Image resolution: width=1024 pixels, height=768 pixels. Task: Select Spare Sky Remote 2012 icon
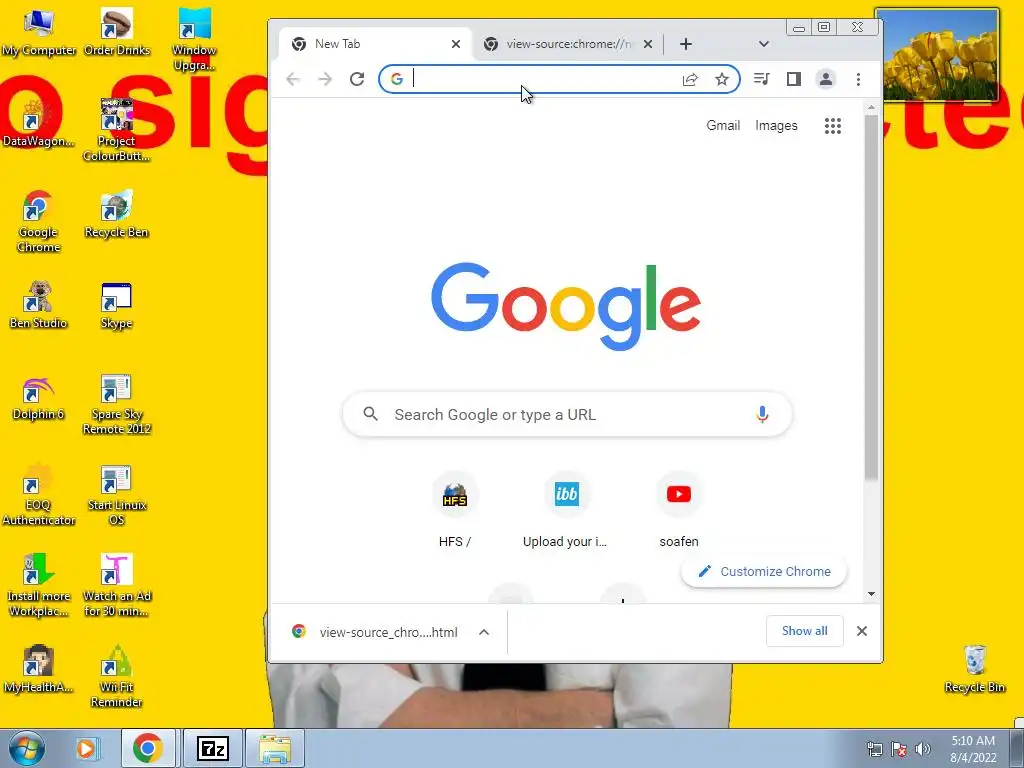click(x=117, y=404)
